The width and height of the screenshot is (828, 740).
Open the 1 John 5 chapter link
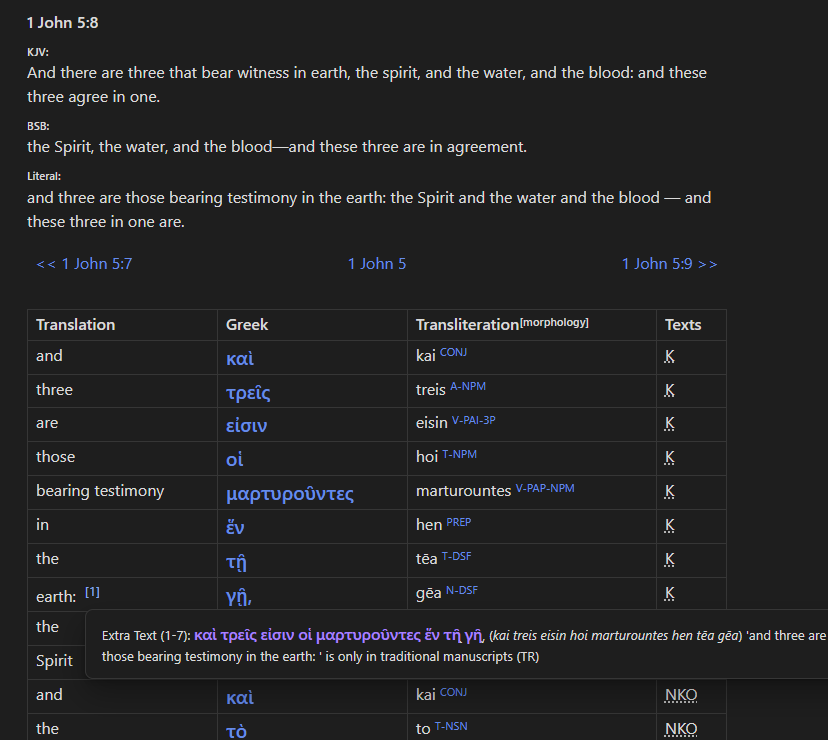click(377, 264)
